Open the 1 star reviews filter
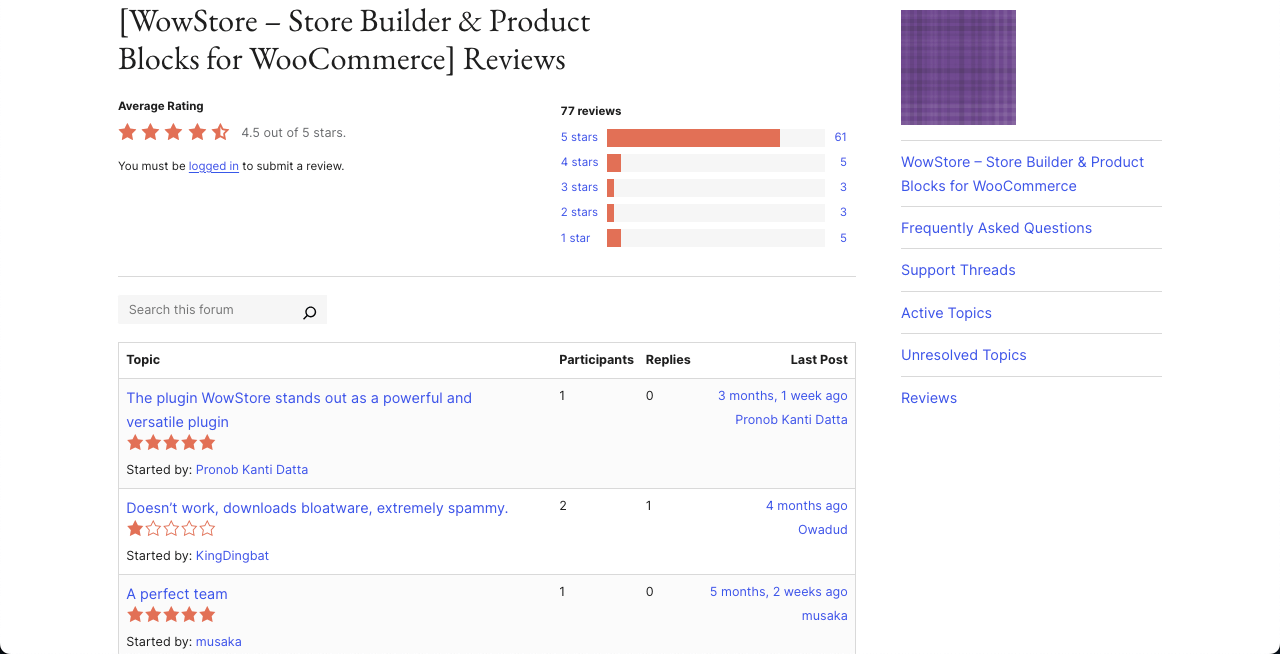The width and height of the screenshot is (1280, 654). (x=575, y=238)
